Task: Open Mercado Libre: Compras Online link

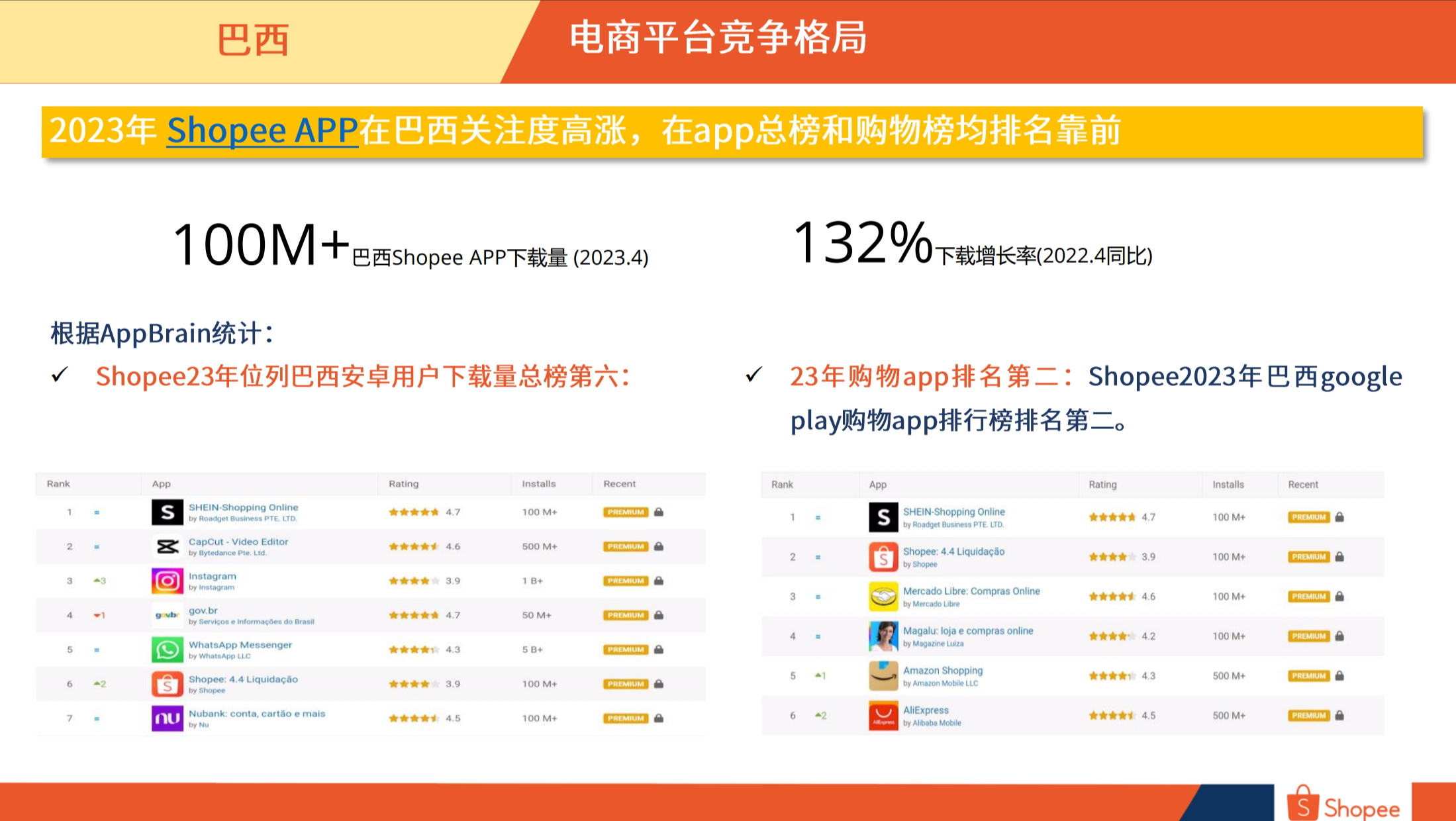Action: point(971,591)
